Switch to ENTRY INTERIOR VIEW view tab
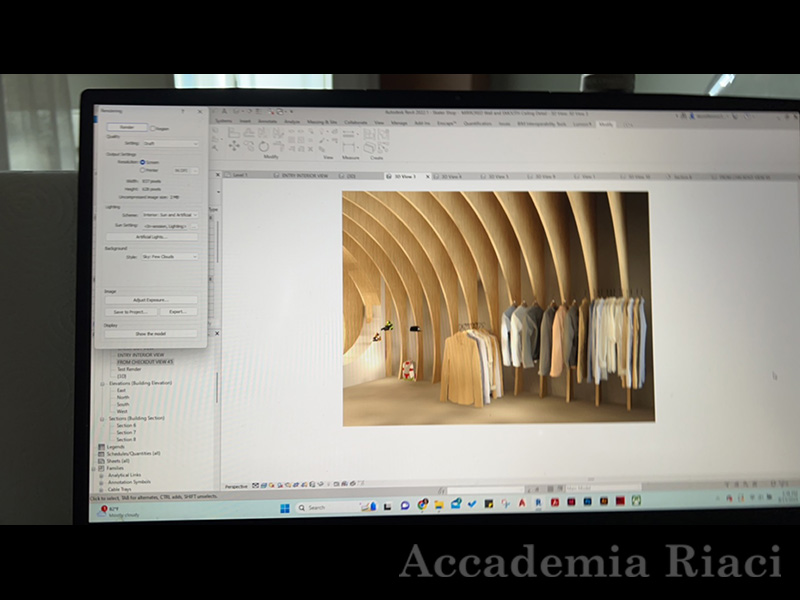Viewport: 800px width, 600px height. pyautogui.click(x=301, y=176)
